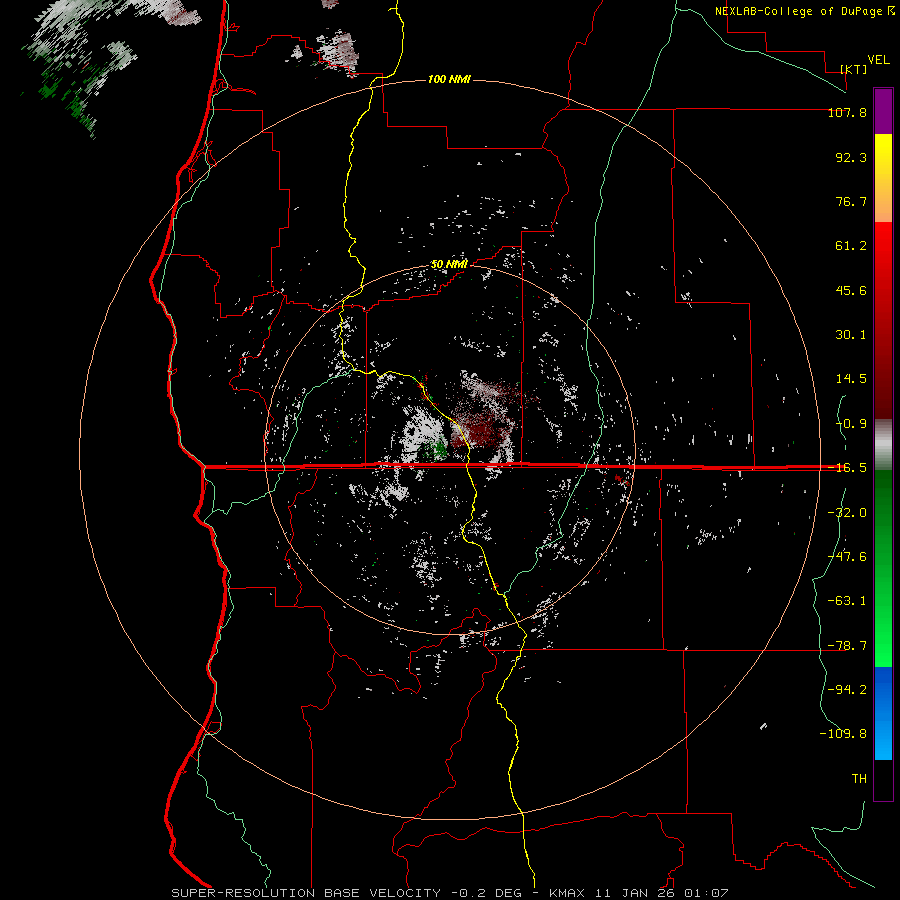Click the 107.8 value on velocity scale
Image resolution: width=900 pixels, height=900 pixels.
point(847,112)
